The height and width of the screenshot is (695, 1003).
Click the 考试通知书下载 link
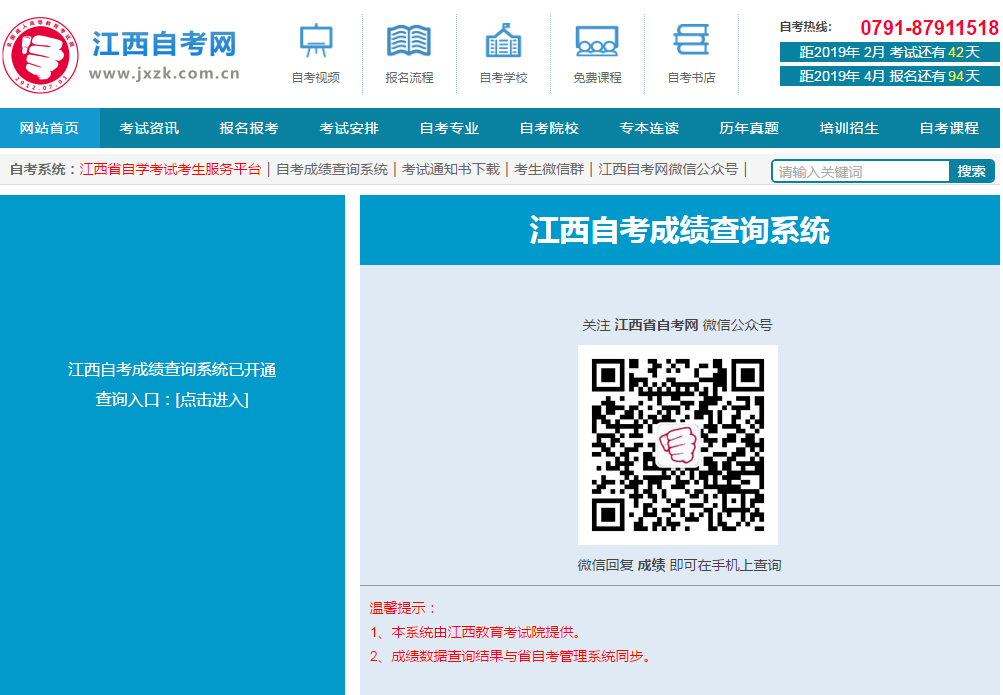coord(451,170)
